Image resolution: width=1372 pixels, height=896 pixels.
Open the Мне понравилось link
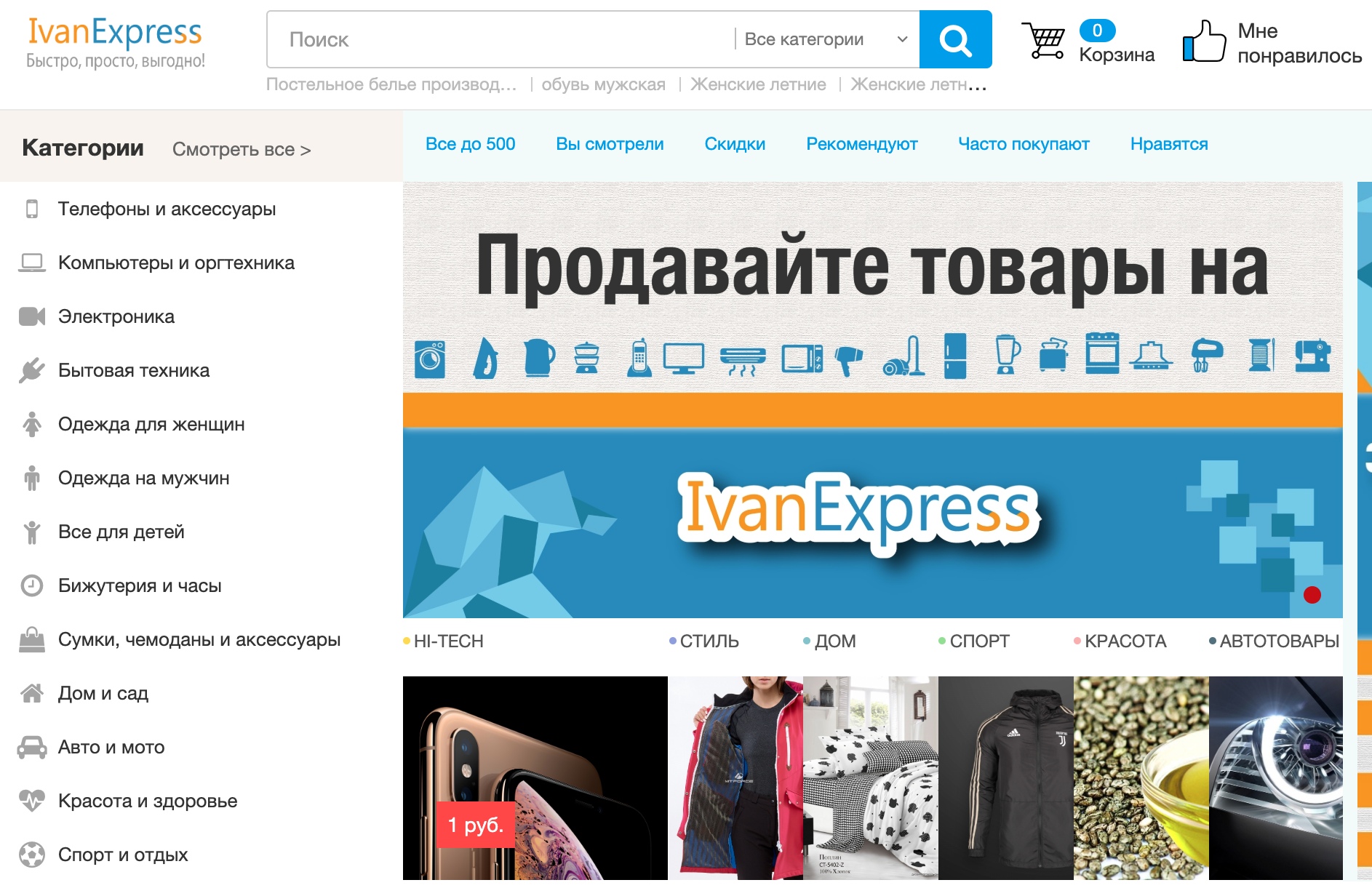point(1299,43)
